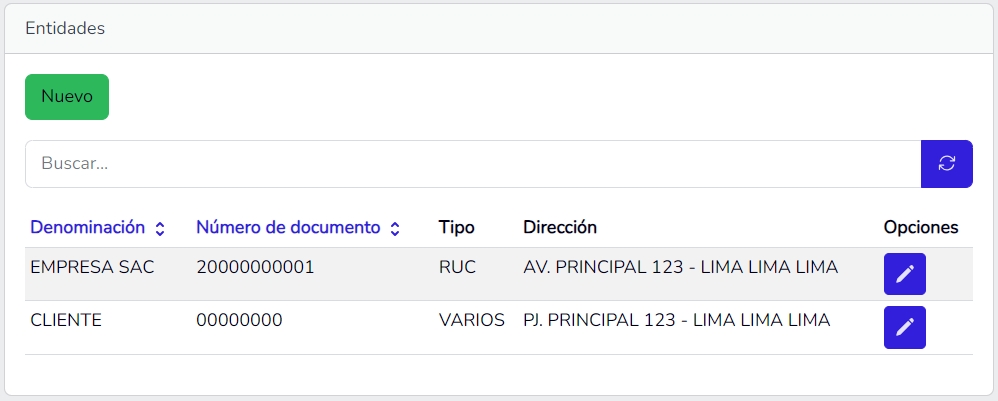Image resolution: width=998 pixels, height=401 pixels.
Task: Click document number 20000000001
Action: pos(255,267)
